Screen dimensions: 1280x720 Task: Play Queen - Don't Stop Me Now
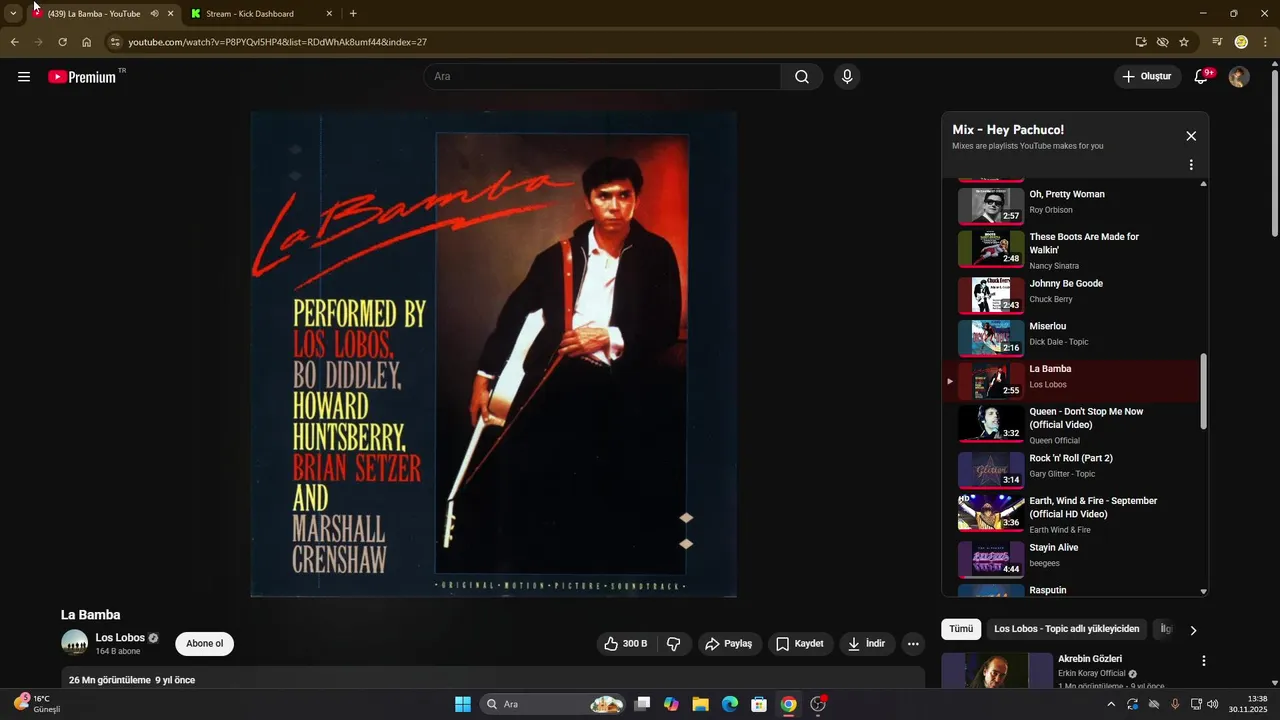click(x=1070, y=423)
